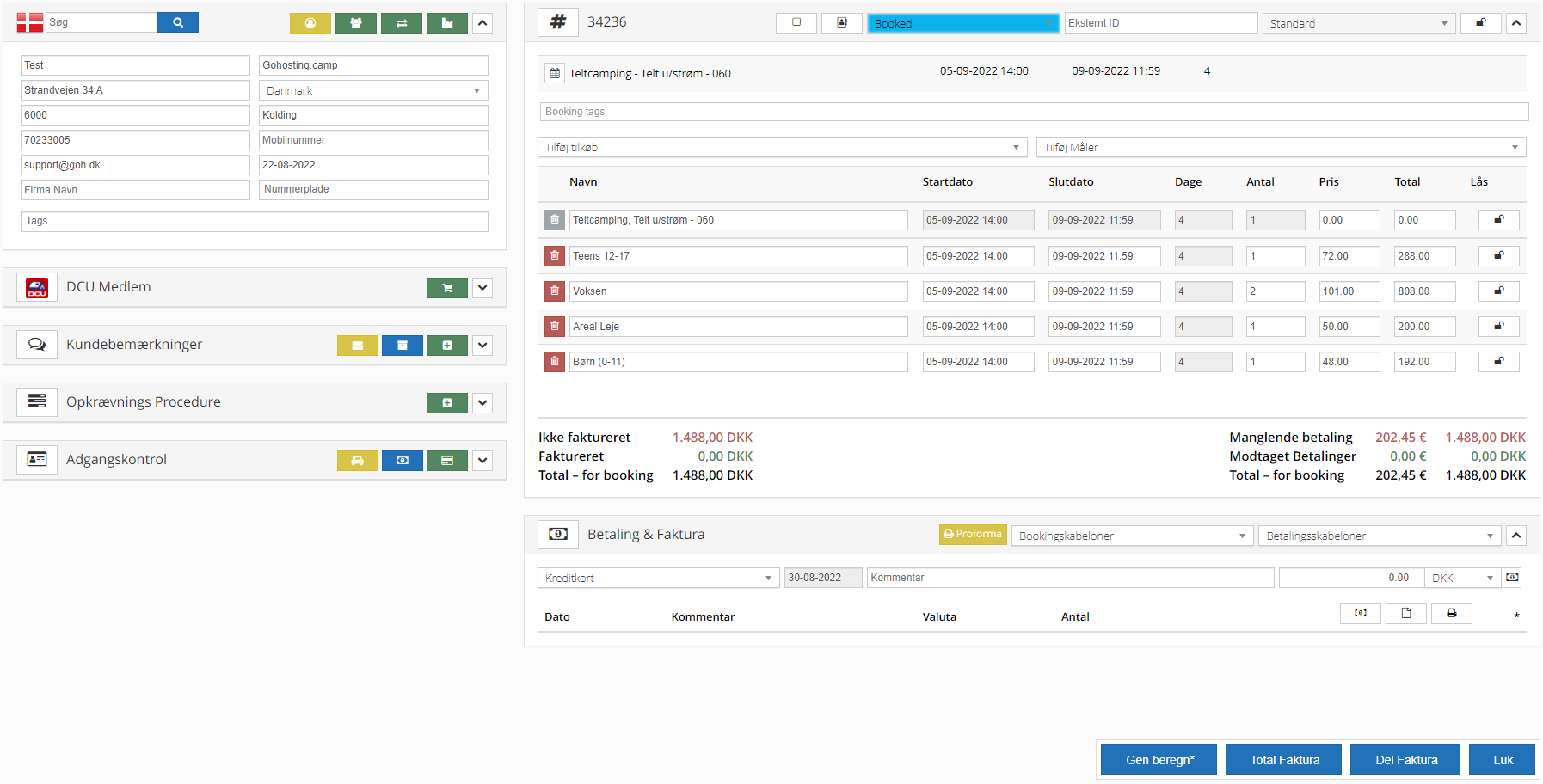Click the green group of people icon
The image size is (1543, 784).
pyautogui.click(x=355, y=23)
